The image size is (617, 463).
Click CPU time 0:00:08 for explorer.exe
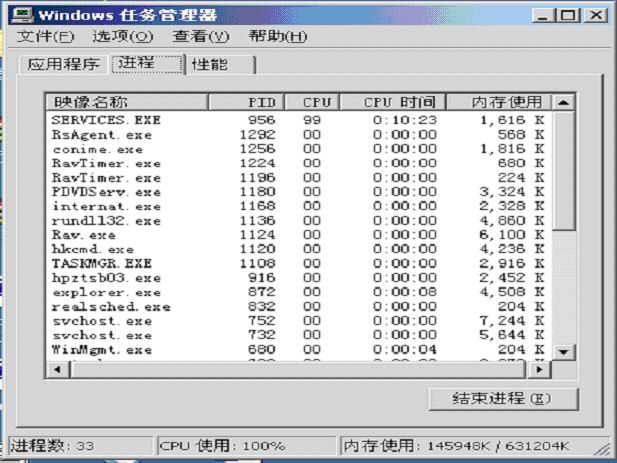pos(405,292)
